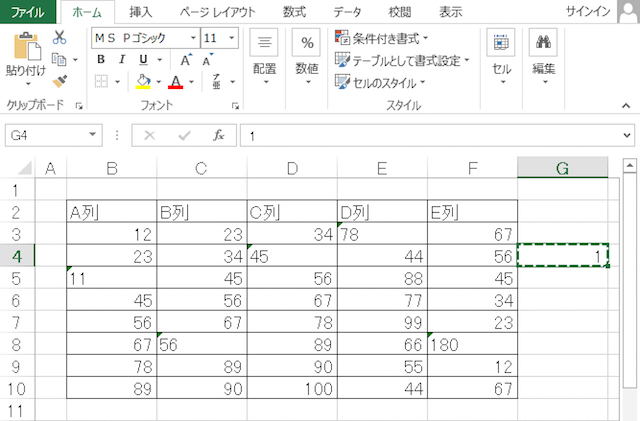
Task: Open the paste options arrow
Action: (x=28, y=84)
